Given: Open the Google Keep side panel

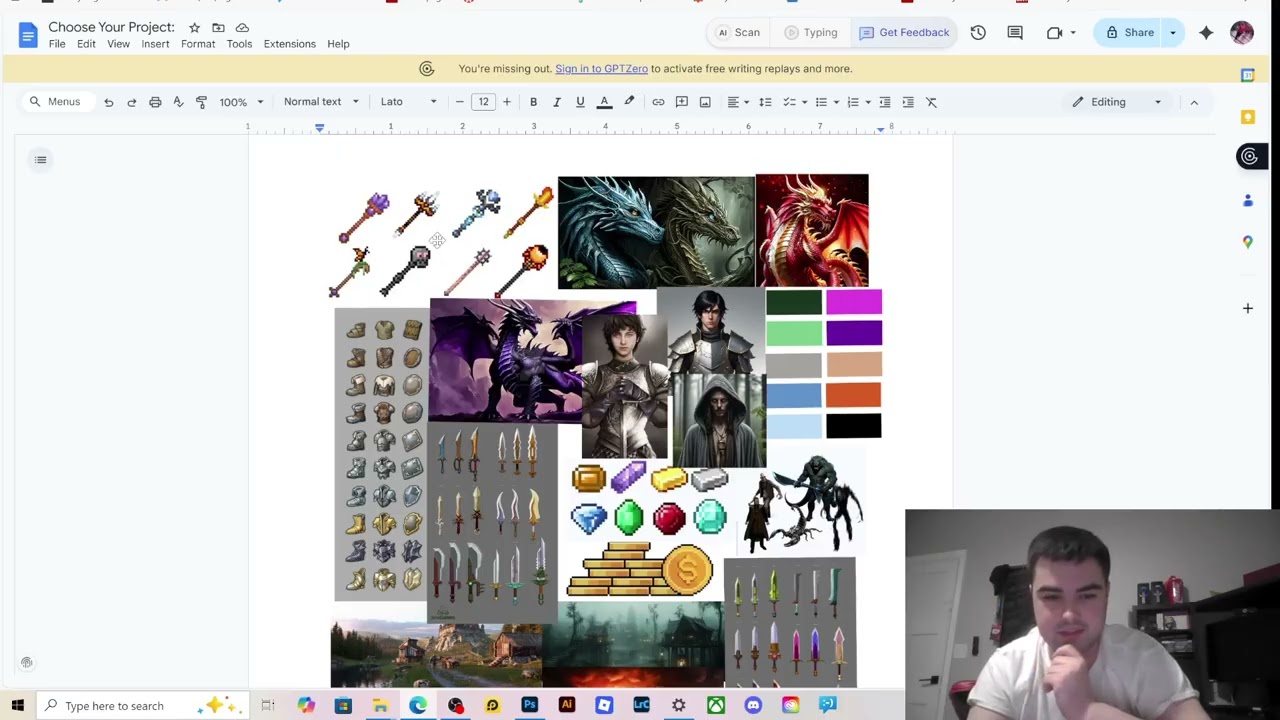Looking at the screenshot, I should [1247, 117].
